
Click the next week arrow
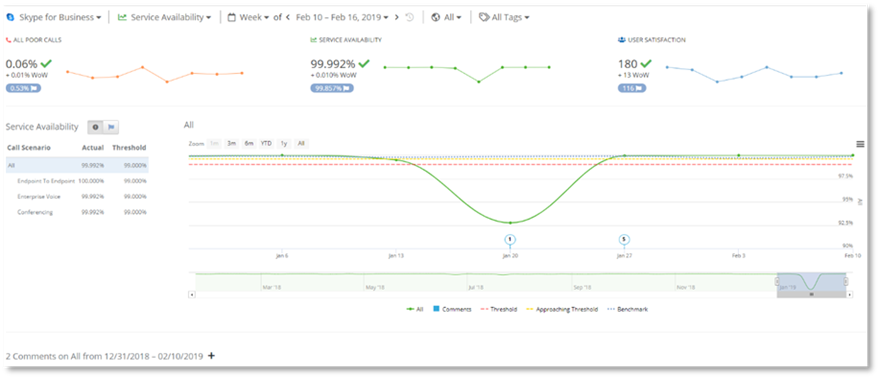(x=397, y=17)
